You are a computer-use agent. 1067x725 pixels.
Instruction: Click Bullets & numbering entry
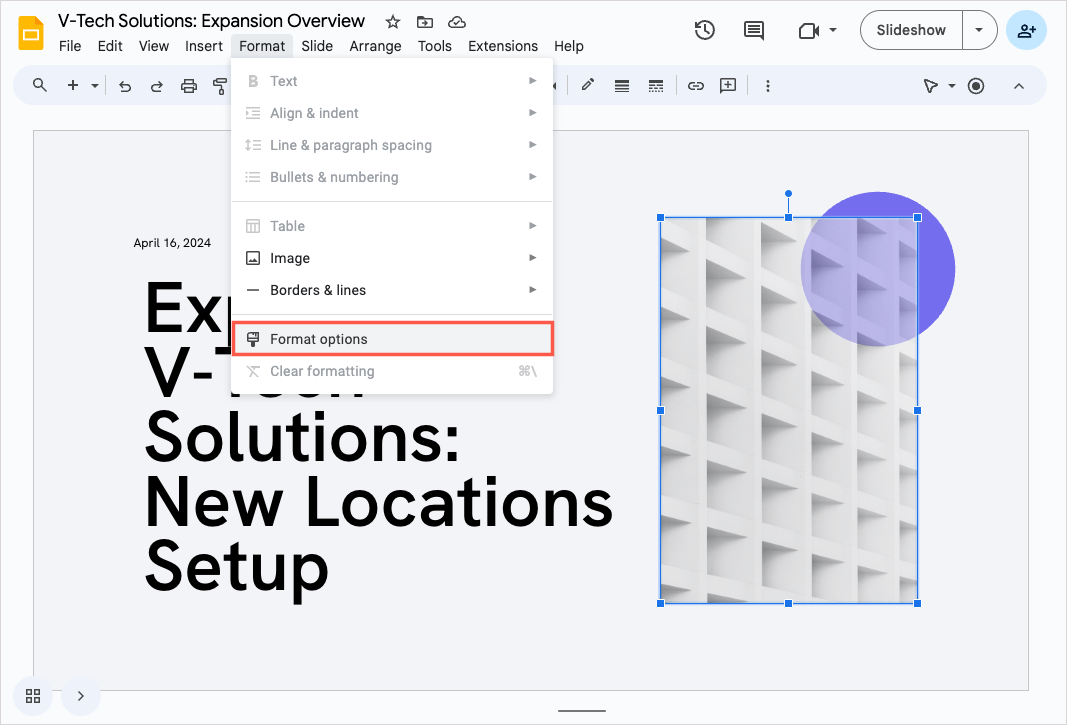(x=392, y=177)
